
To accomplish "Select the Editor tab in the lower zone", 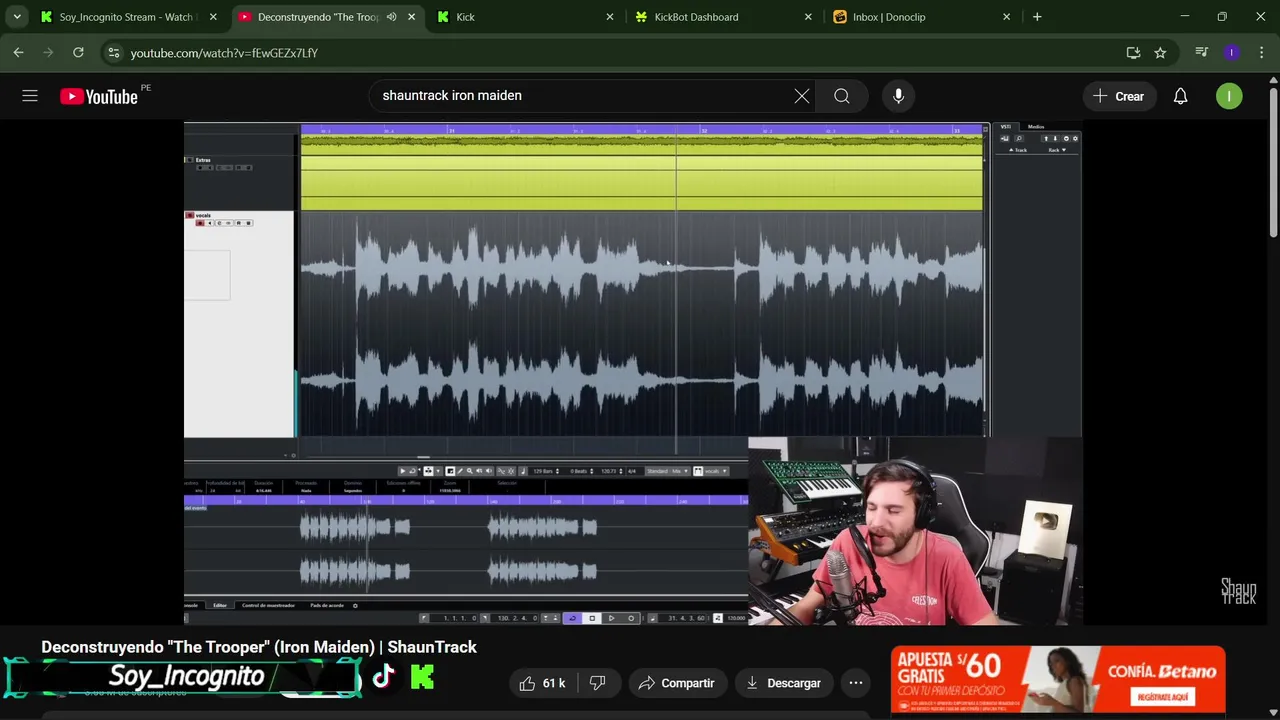I will point(219,605).
